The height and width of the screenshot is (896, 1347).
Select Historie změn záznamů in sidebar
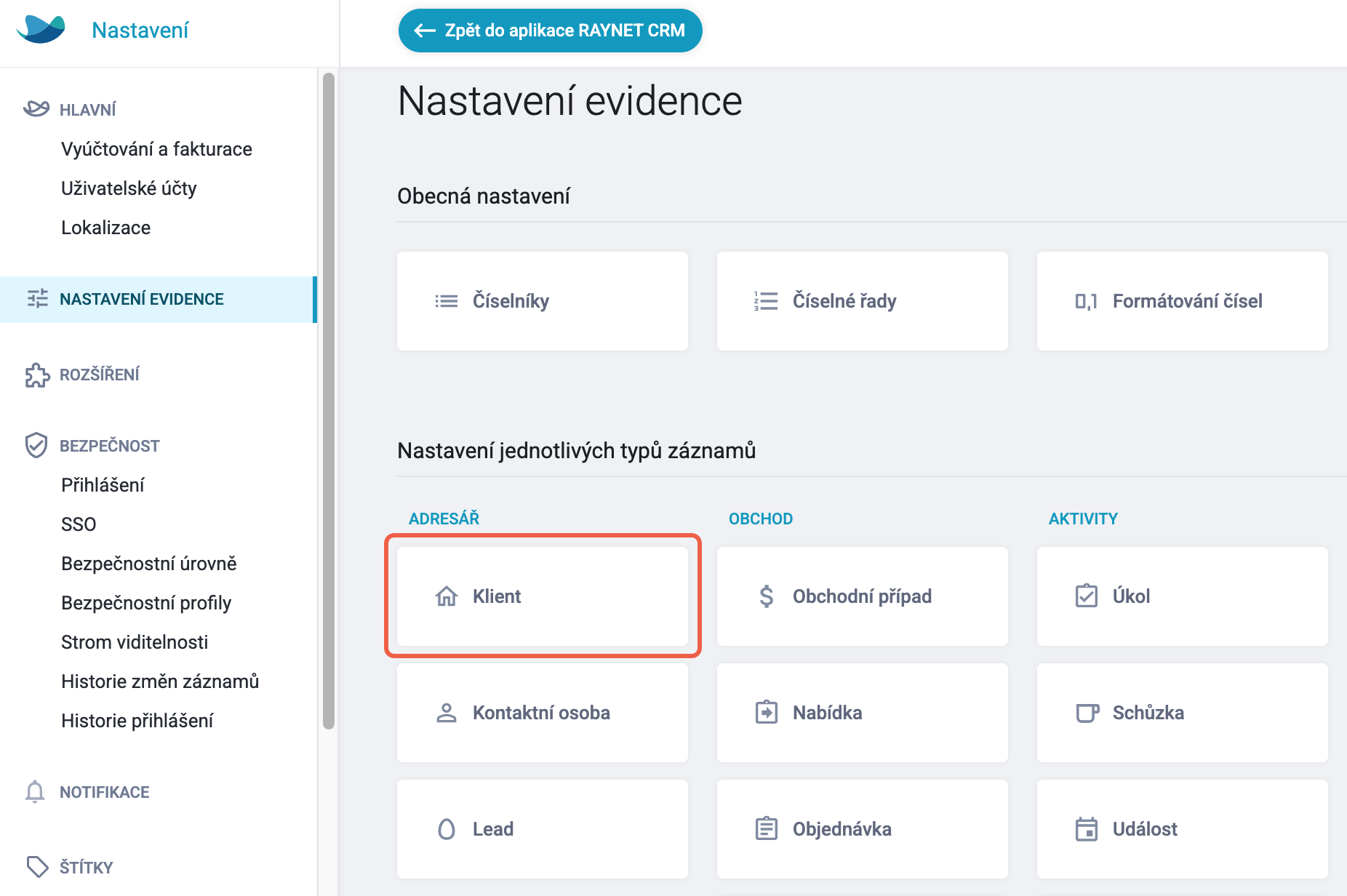click(x=160, y=681)
